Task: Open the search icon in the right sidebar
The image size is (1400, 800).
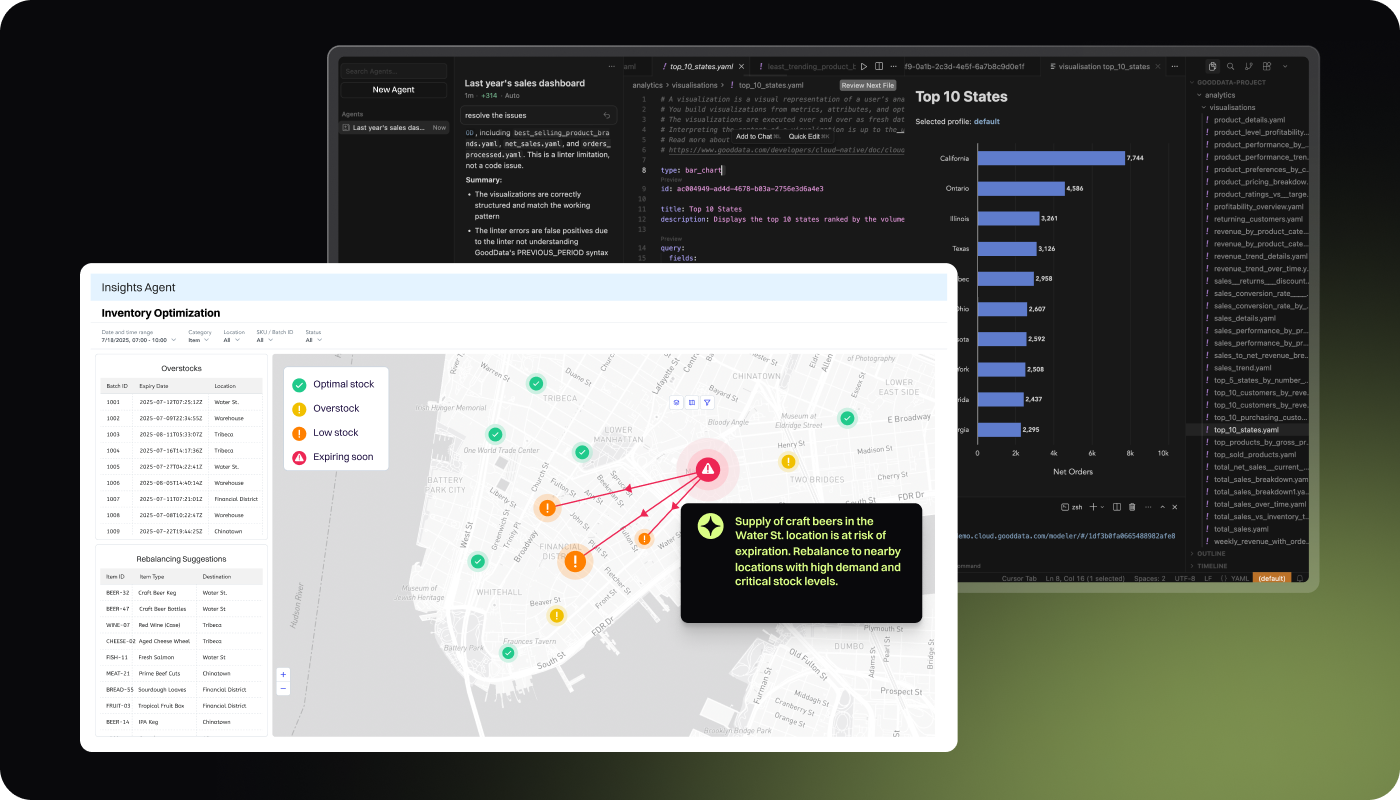Action: (1231, 66)
